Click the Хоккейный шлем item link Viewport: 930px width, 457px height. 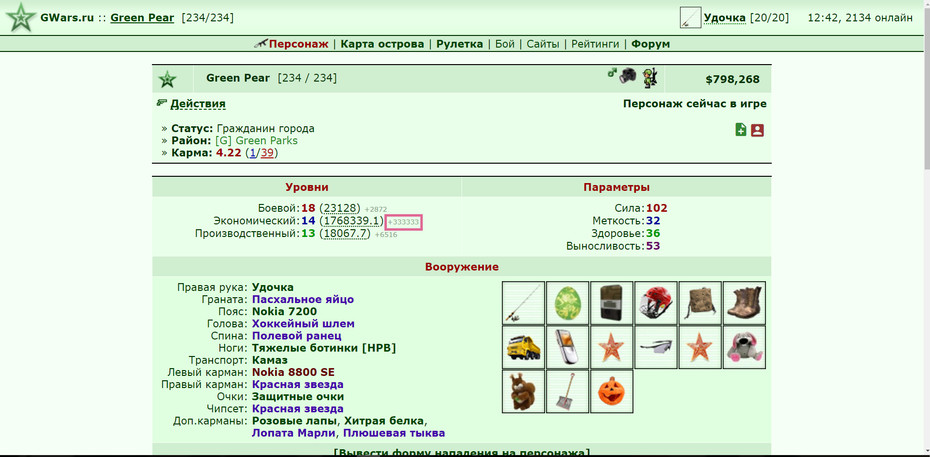pos(303,324)
